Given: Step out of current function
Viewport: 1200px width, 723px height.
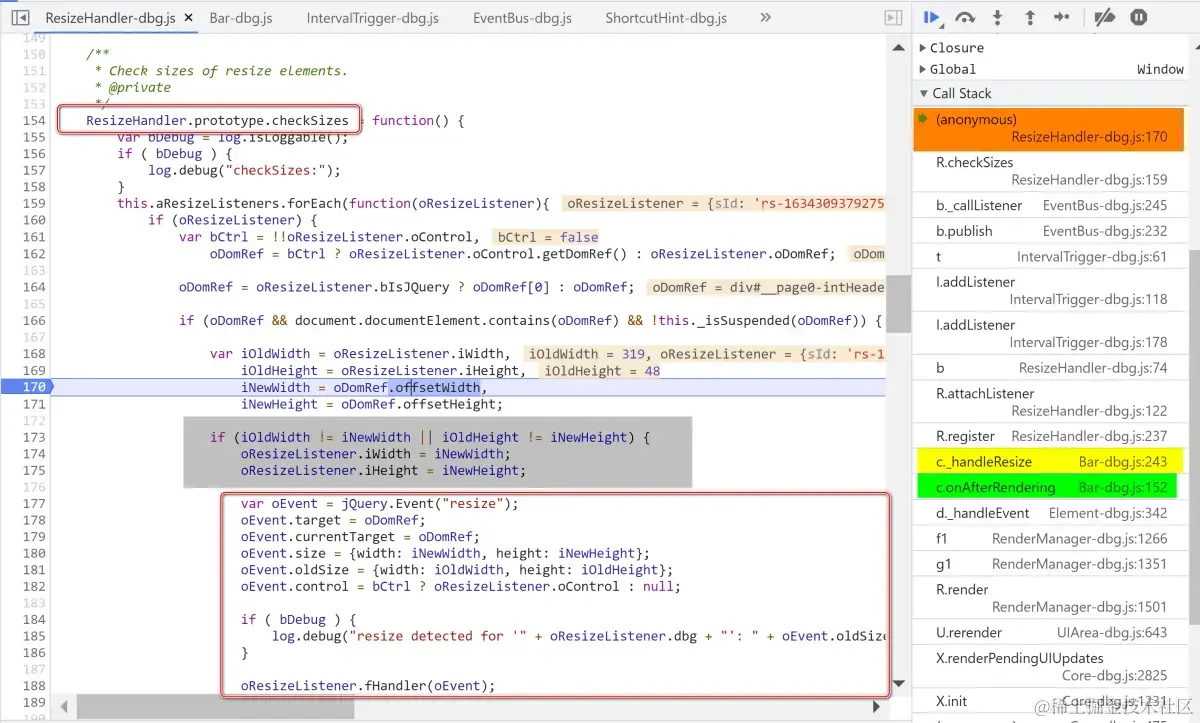Looking at the screenshot, I should (x=1029, y=18).
